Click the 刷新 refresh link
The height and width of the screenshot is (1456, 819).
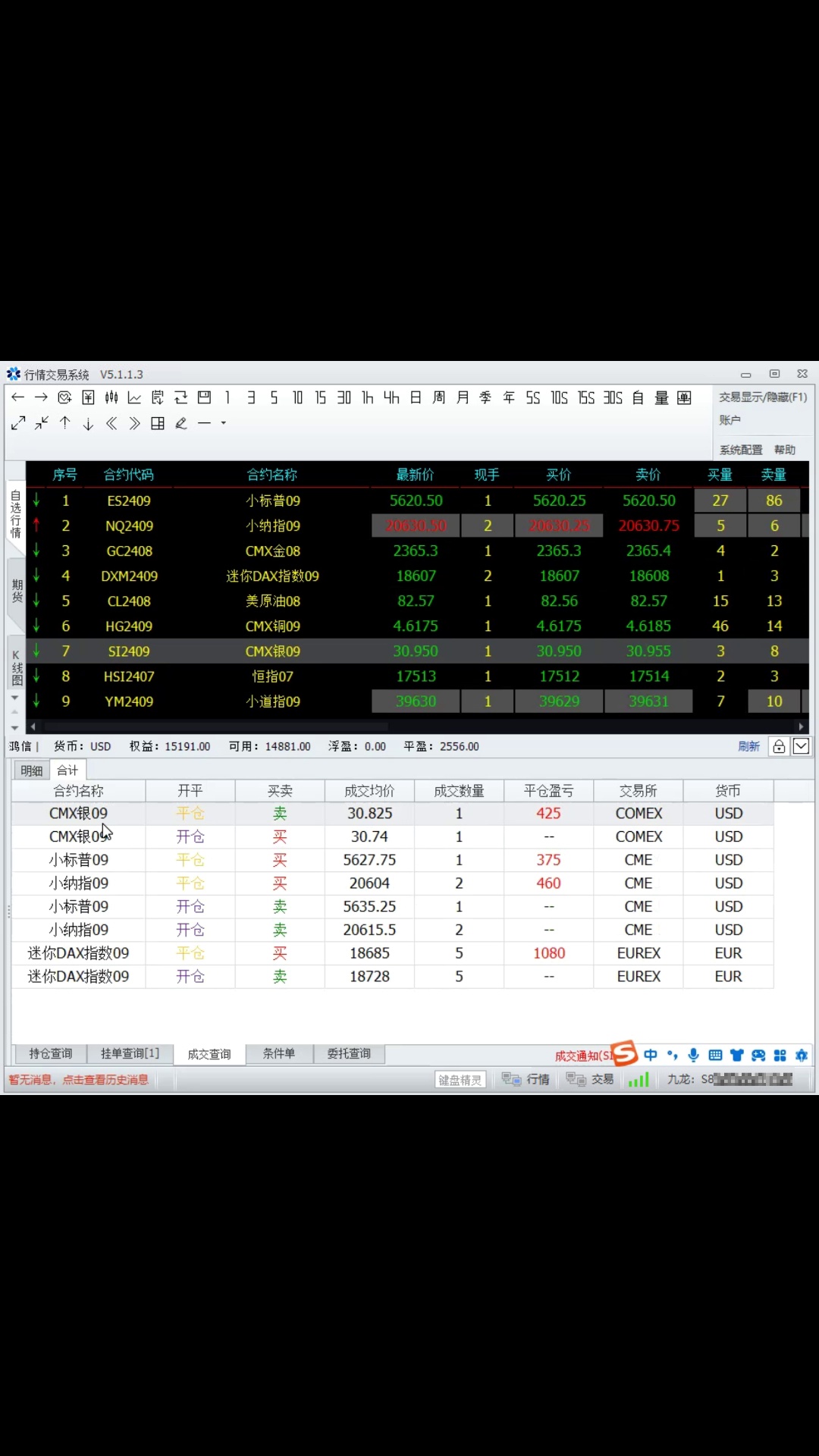click(748, 747)
